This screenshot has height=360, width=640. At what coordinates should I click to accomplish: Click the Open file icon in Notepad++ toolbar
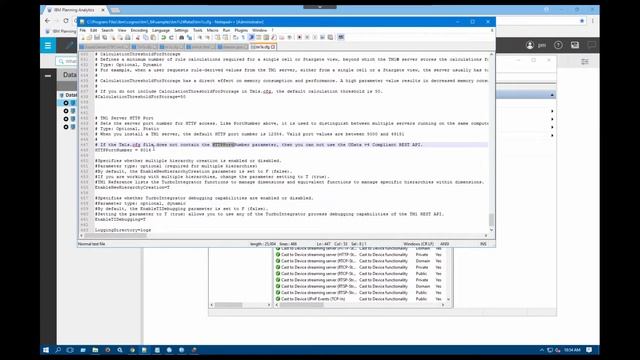tap(89, 37)
